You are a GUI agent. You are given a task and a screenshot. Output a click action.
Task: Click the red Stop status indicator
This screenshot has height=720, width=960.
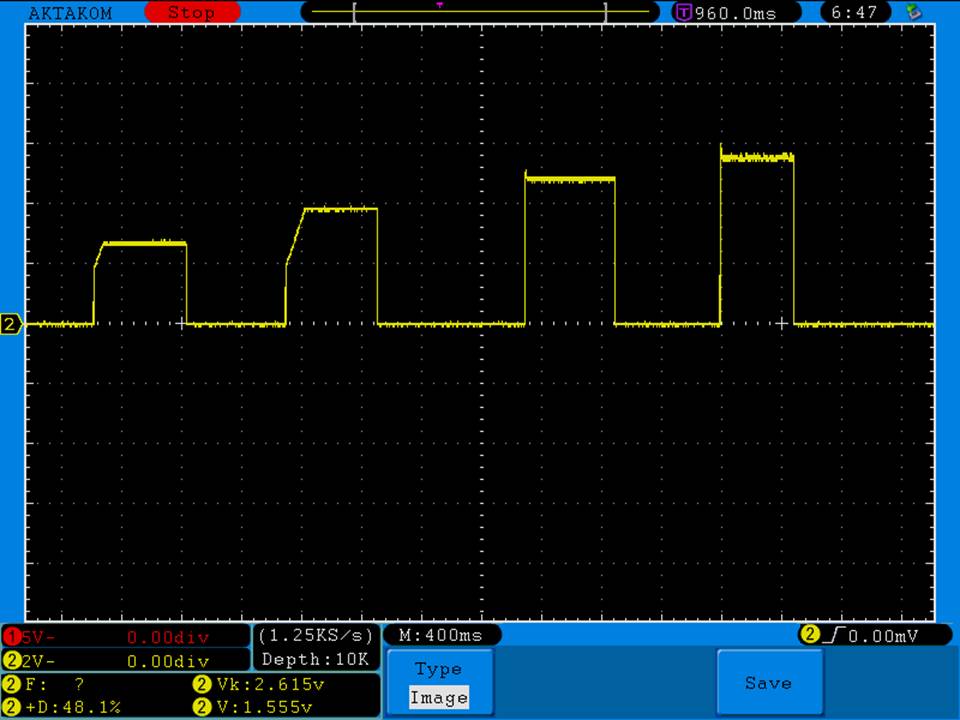click(192, 13)
